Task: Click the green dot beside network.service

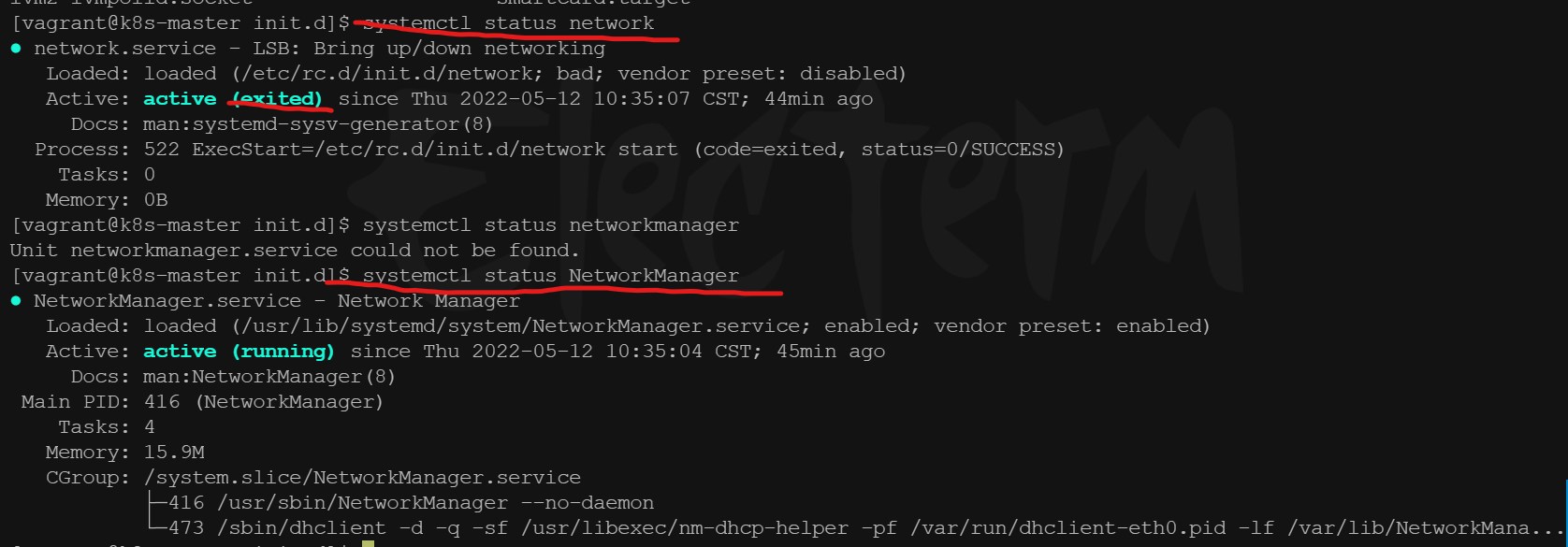Action: tap(16, 48)
